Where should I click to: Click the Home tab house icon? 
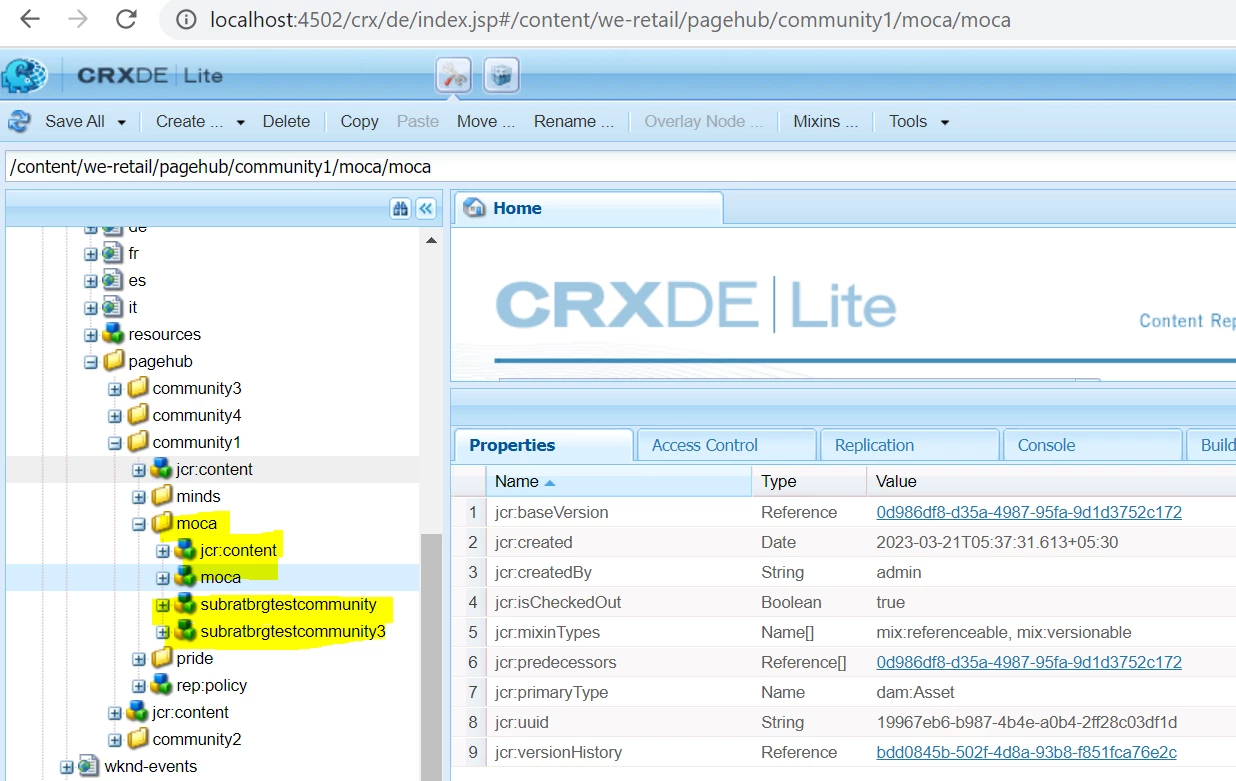coord(475,208)
